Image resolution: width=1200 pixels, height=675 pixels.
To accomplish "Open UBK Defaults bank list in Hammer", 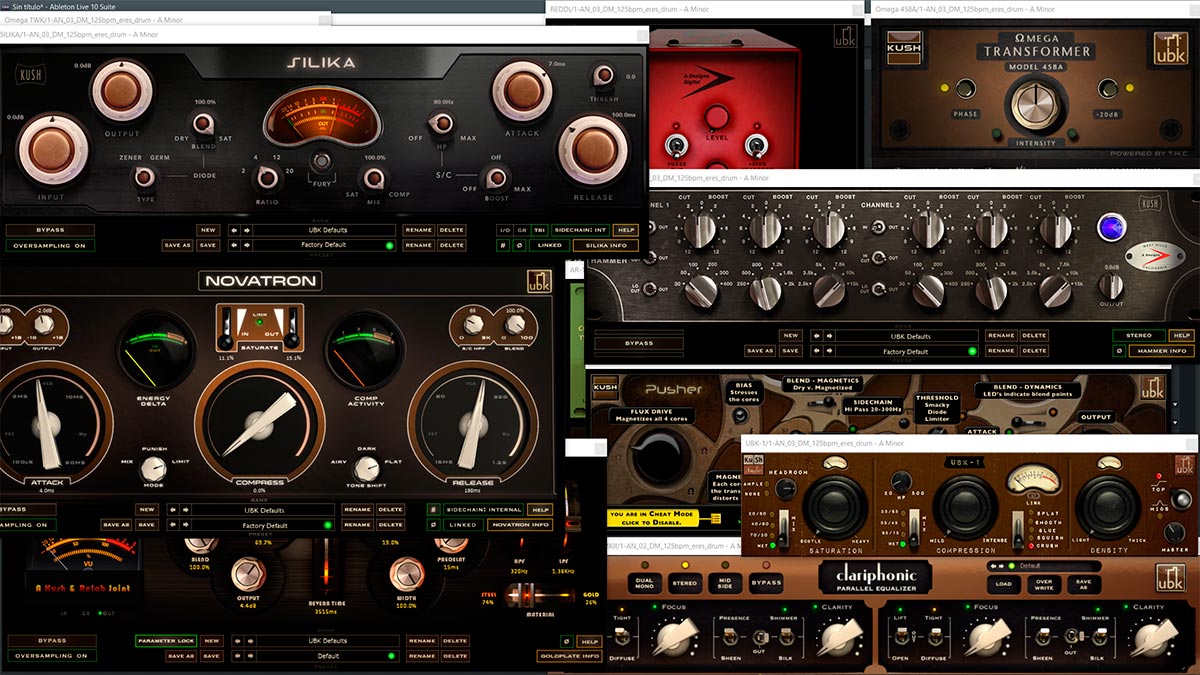I will pos(907,336).
